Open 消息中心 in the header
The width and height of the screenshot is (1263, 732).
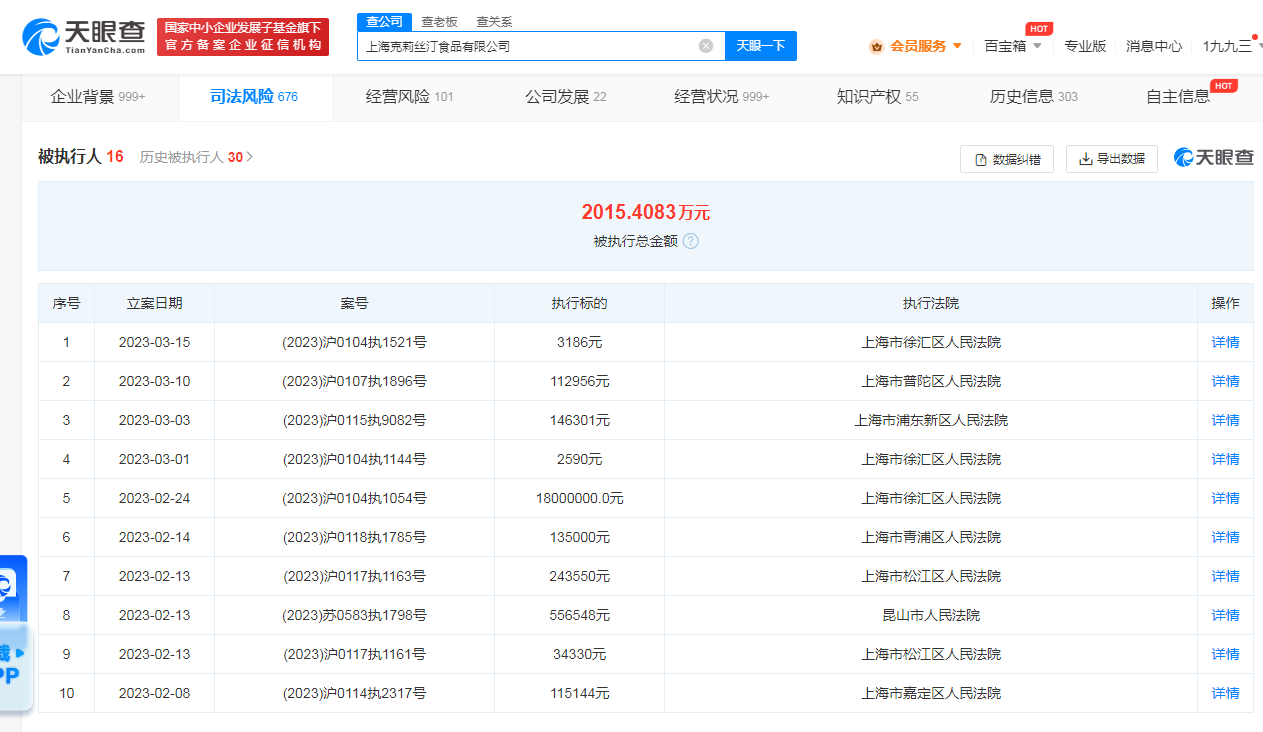pyautogui.click(x=1153, y=46)
